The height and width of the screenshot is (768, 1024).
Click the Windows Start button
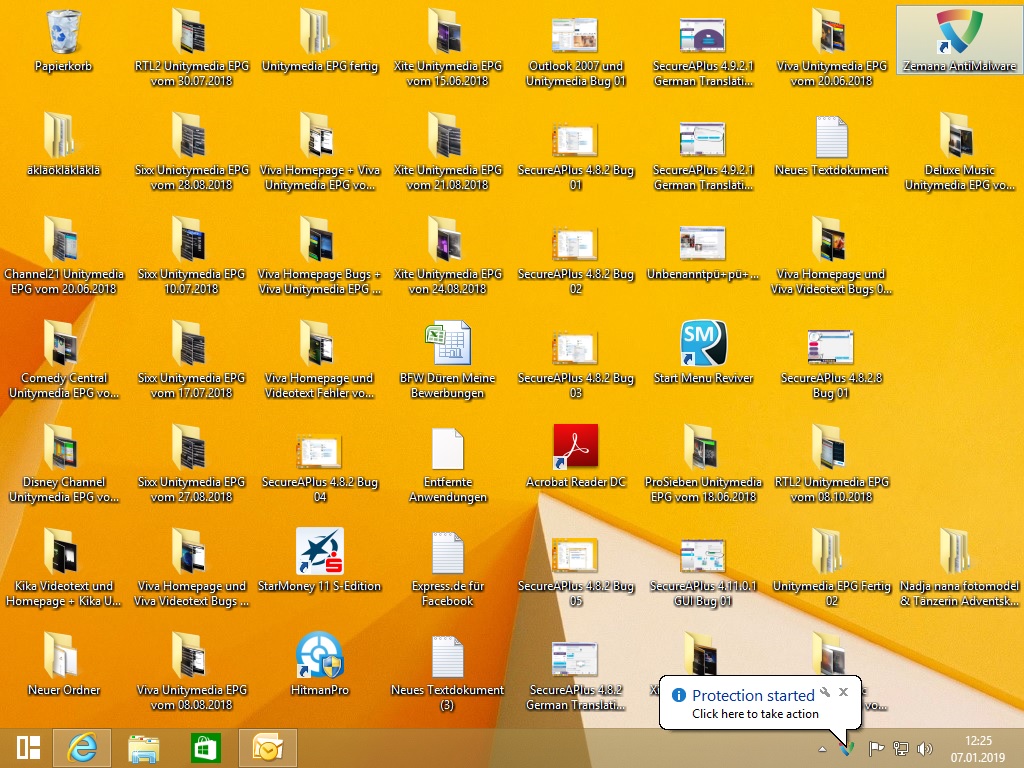[28, 748]
